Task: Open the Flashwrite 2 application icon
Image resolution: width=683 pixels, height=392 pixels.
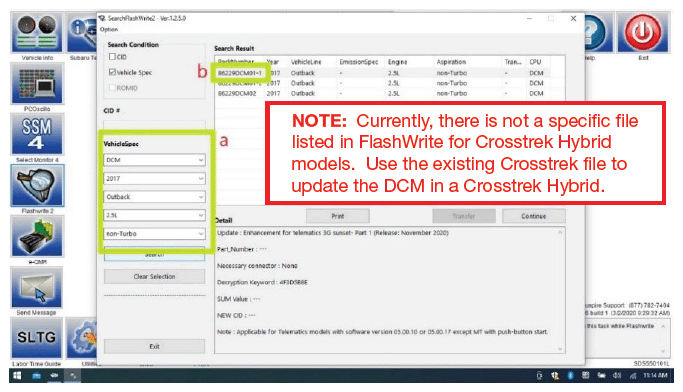Action: (x=37, y=186)
